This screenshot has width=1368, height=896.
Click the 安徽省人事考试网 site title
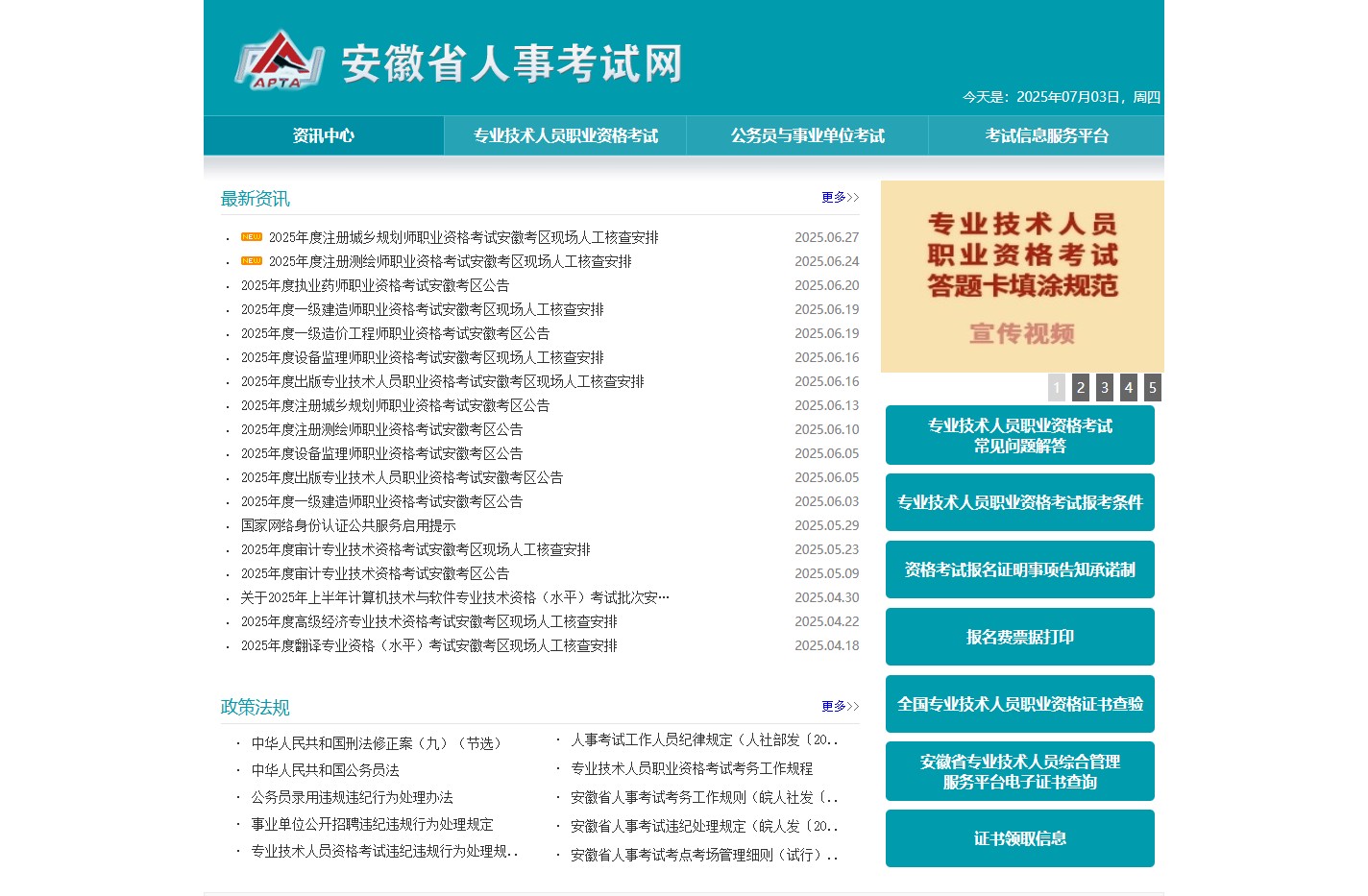[512, 63]
